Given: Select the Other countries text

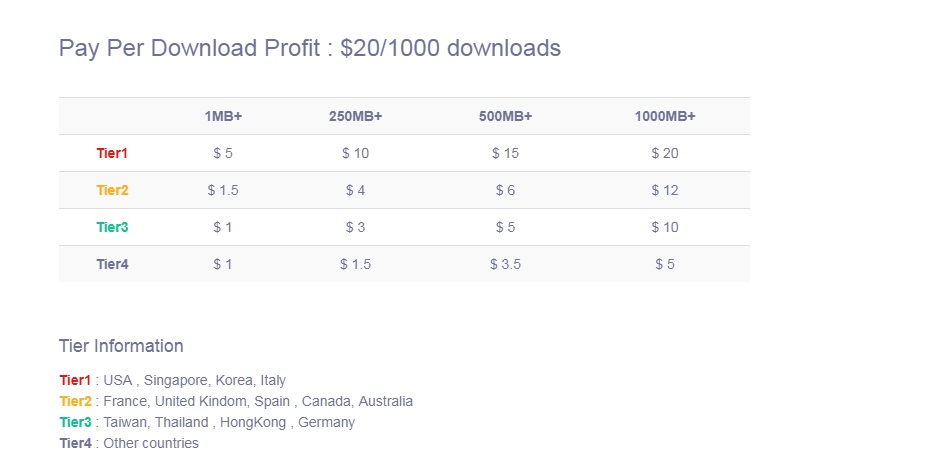Looking at the screenshot, I should [x=151, y=443].
